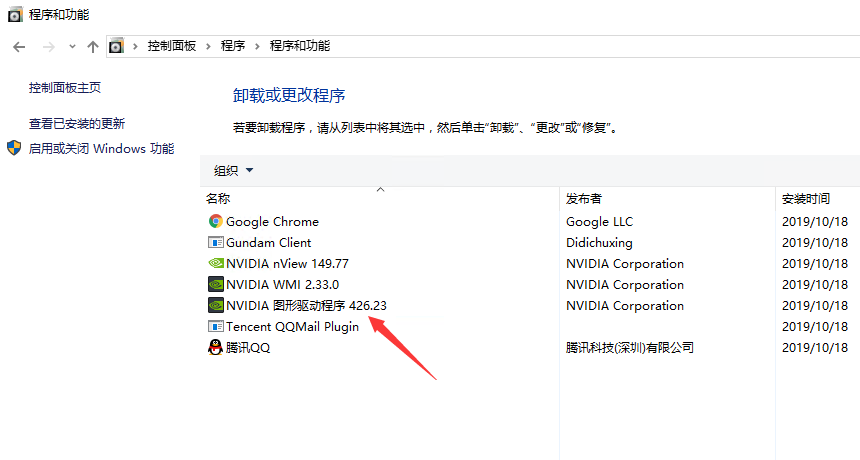The width and height of the screenshot is (860, 460).
Task: Click install date in Google Chrome row
Action: coord(815,222)
